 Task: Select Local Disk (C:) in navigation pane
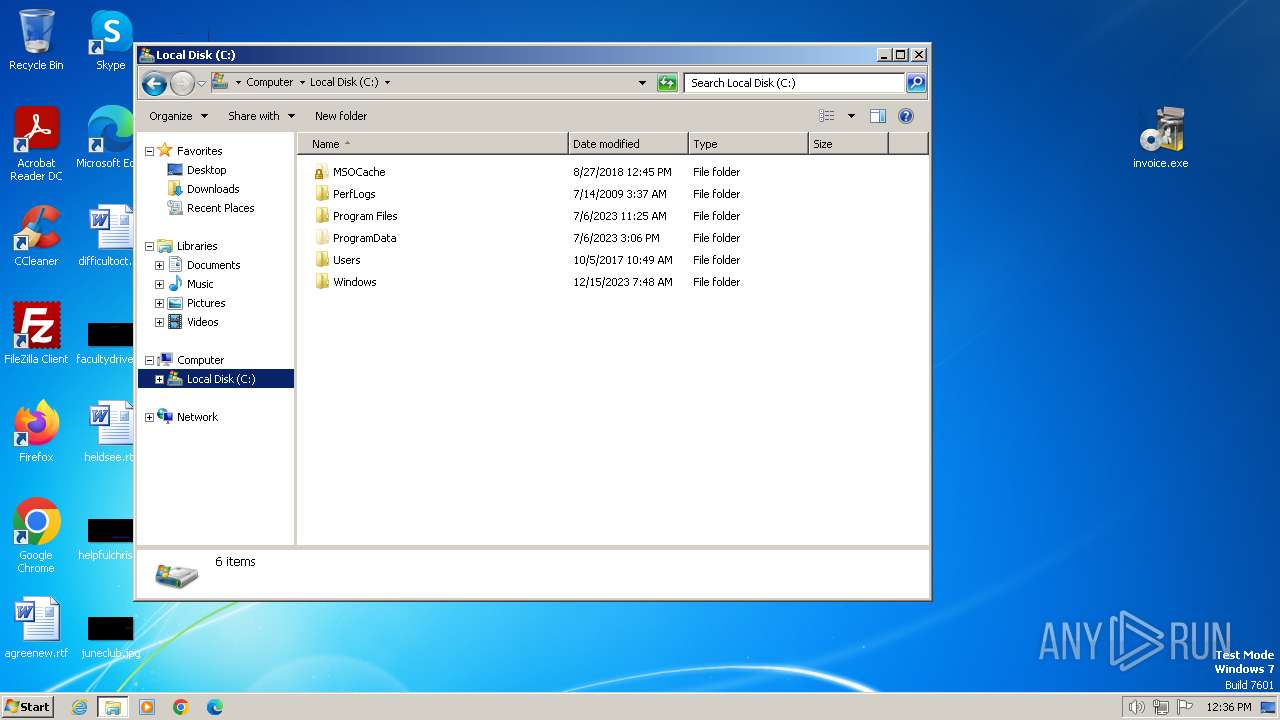220,379
